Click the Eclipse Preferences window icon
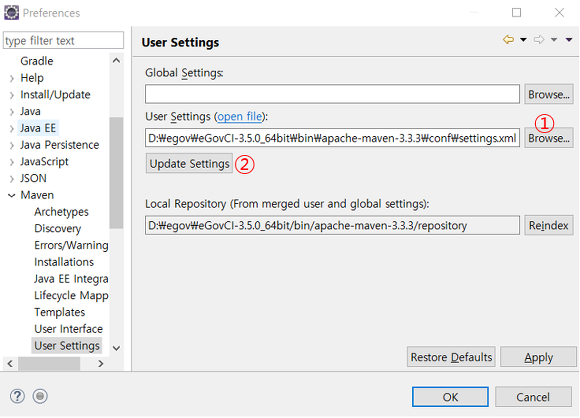Viewport: 580px width, 418px height. click(11, 13)
